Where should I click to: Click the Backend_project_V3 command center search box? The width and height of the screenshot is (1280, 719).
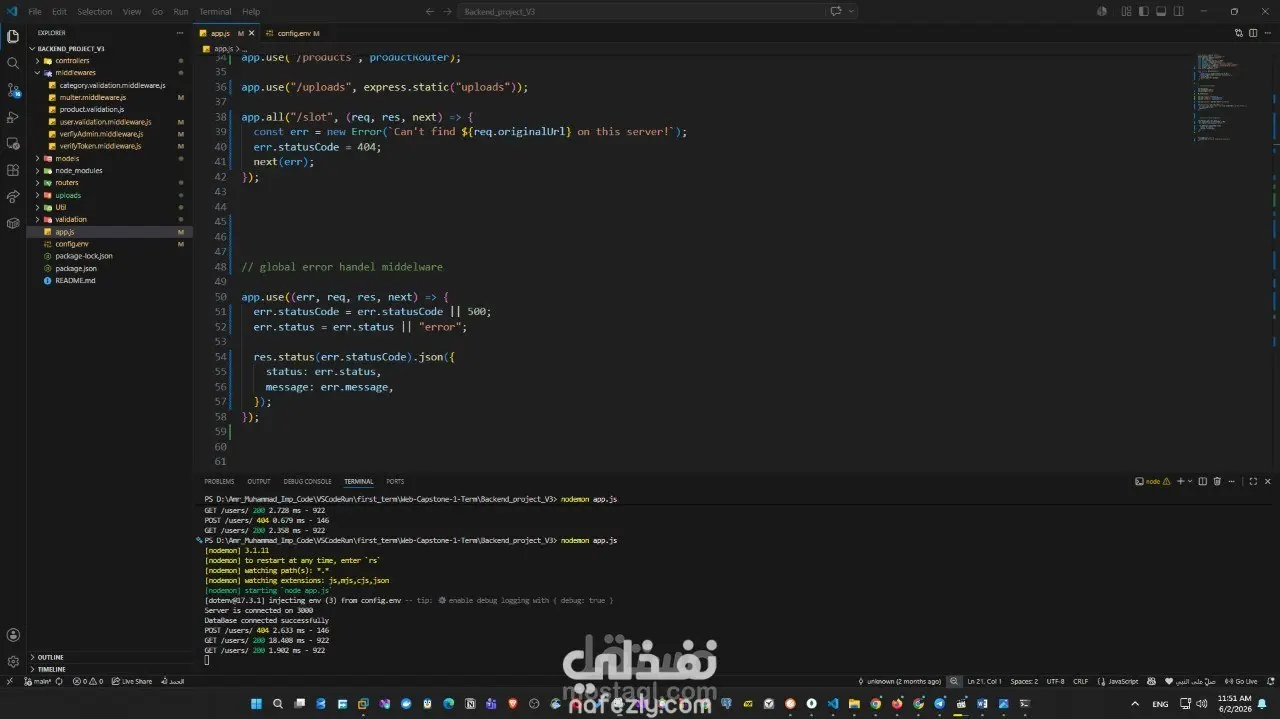640,11
